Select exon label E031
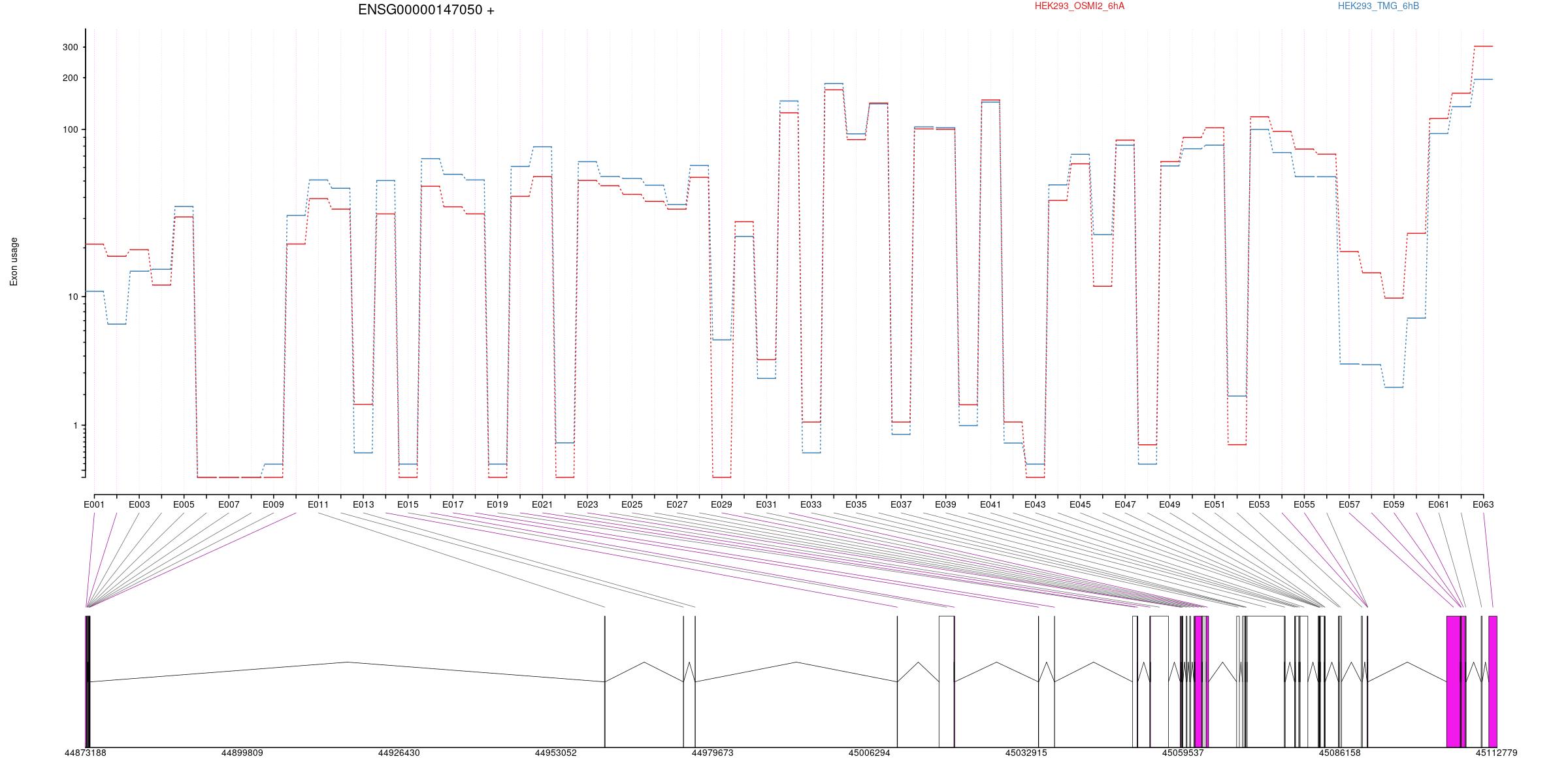 point(766,504)
